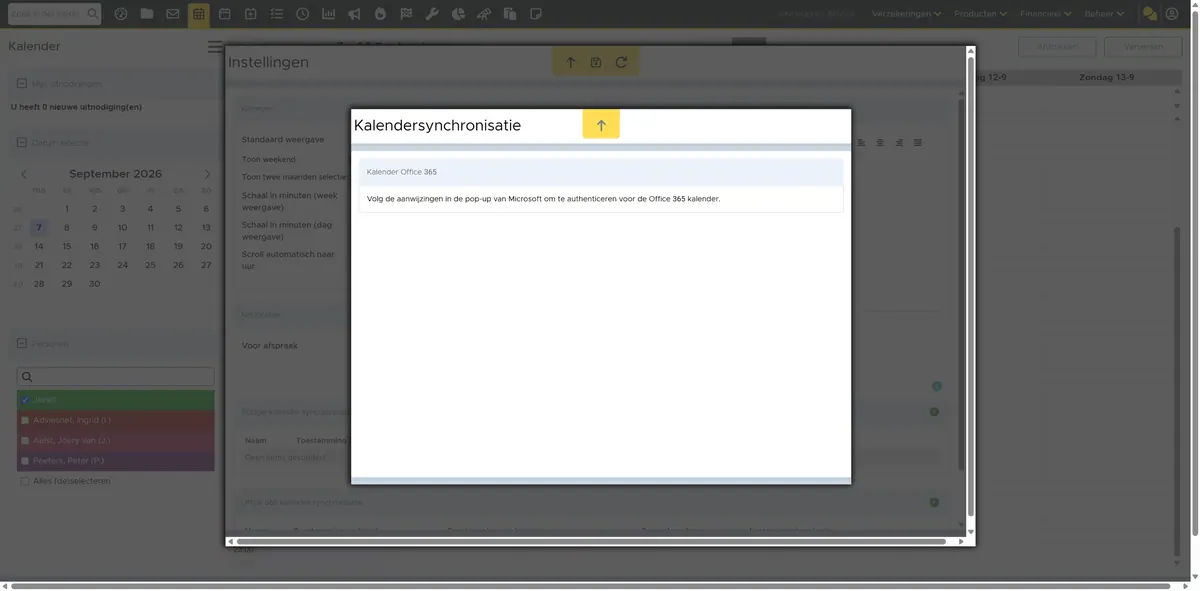The height and width of the screenshot is (591, 1200).
Task: Open the wrench tools icon in top bar
Action: 432,14
